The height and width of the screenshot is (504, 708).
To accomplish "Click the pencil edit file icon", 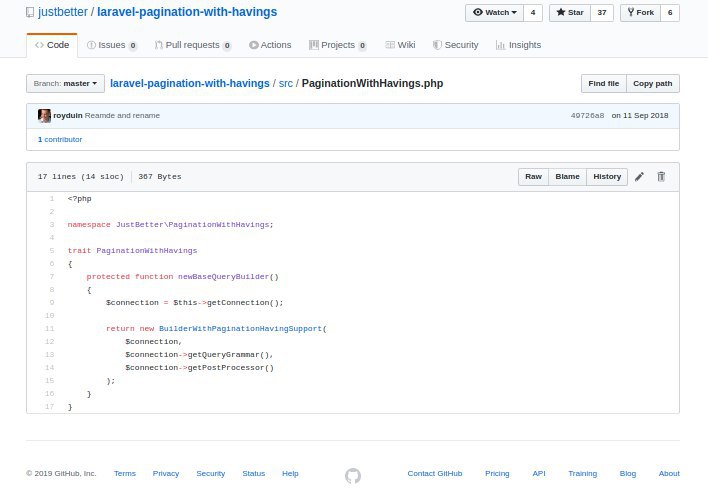I will click(x=639, y=177).
